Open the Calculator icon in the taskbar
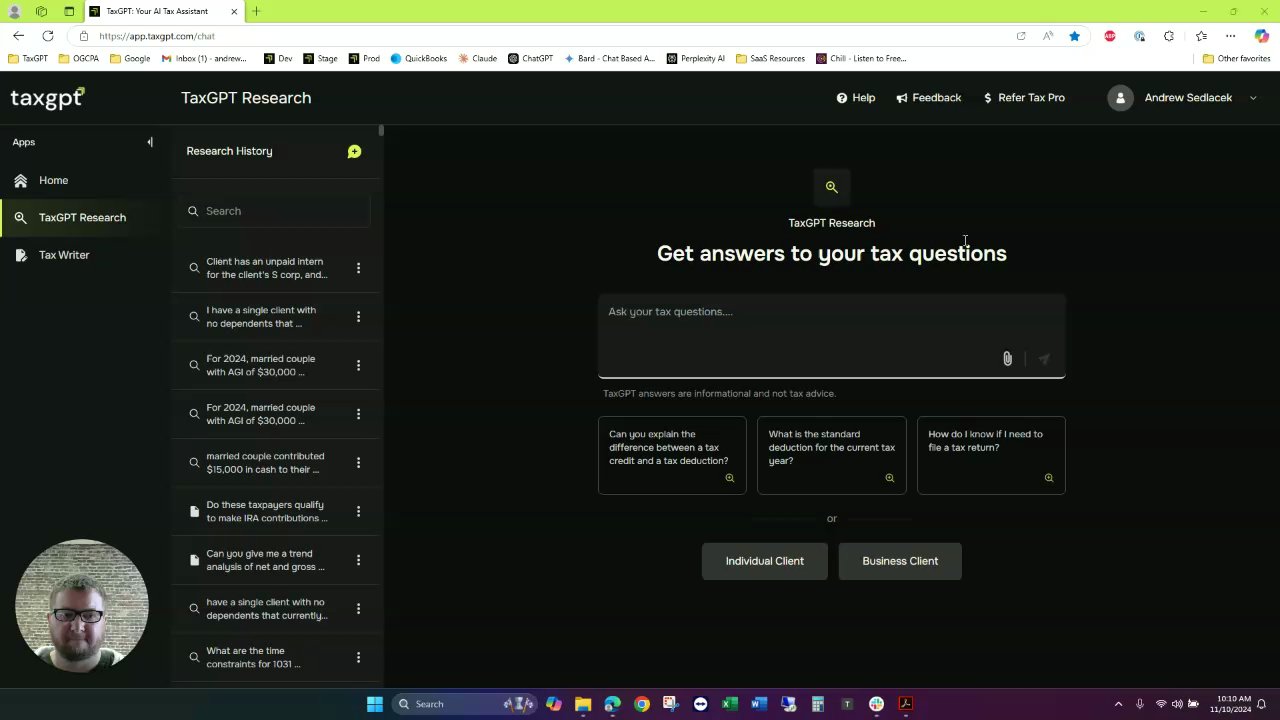 coord(817,704)
